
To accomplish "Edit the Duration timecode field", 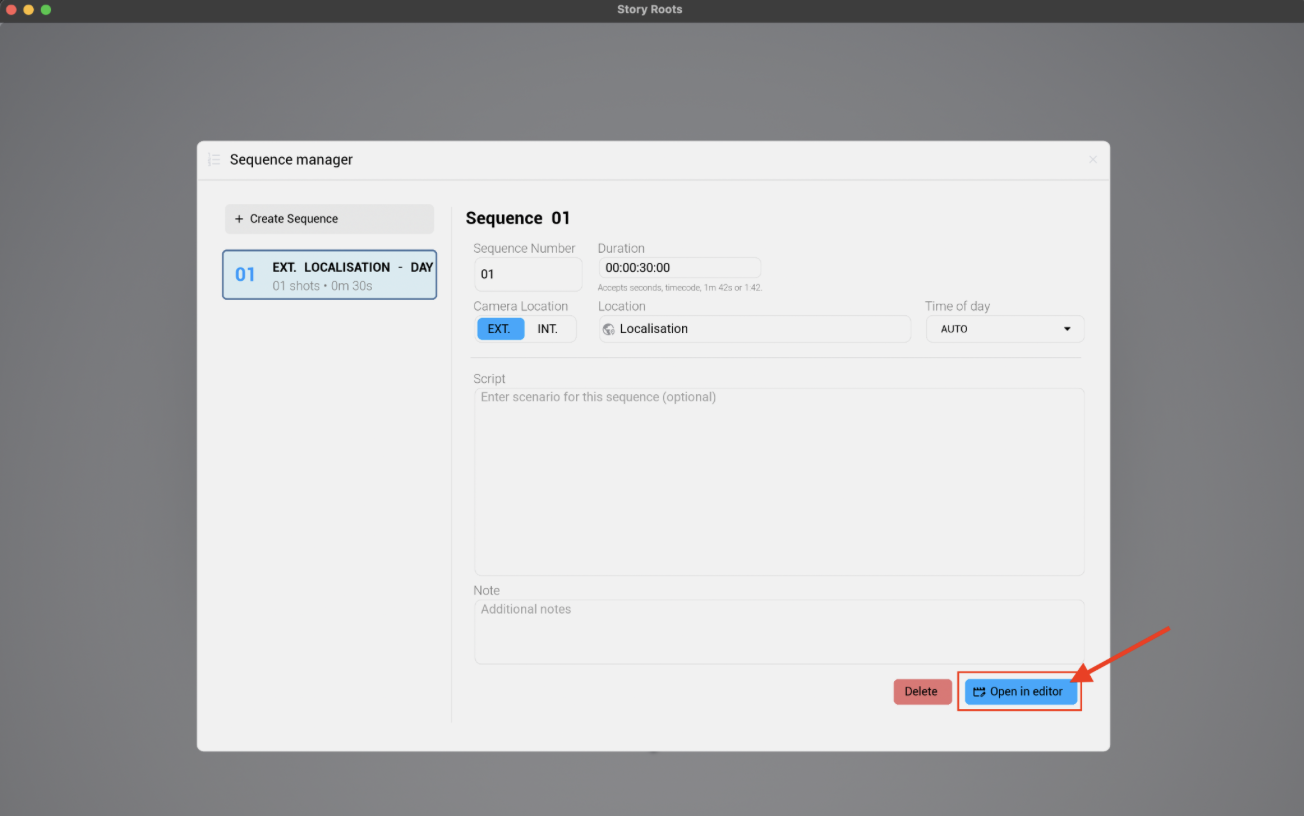I will pyautogui.click(x=680, y=268).
